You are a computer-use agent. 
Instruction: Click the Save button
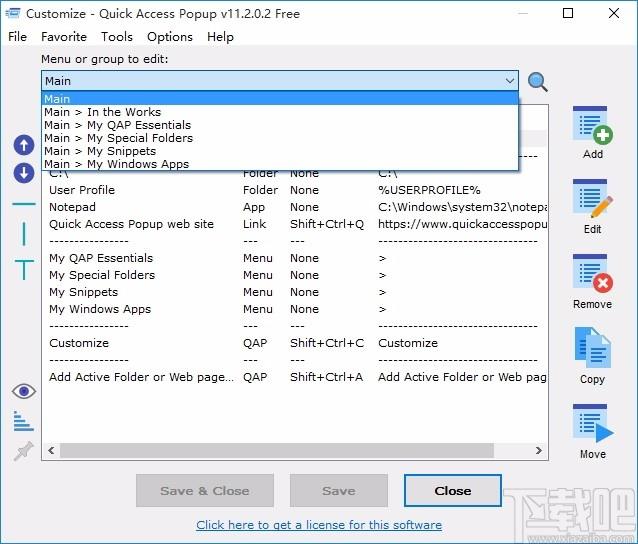(339, 490)
